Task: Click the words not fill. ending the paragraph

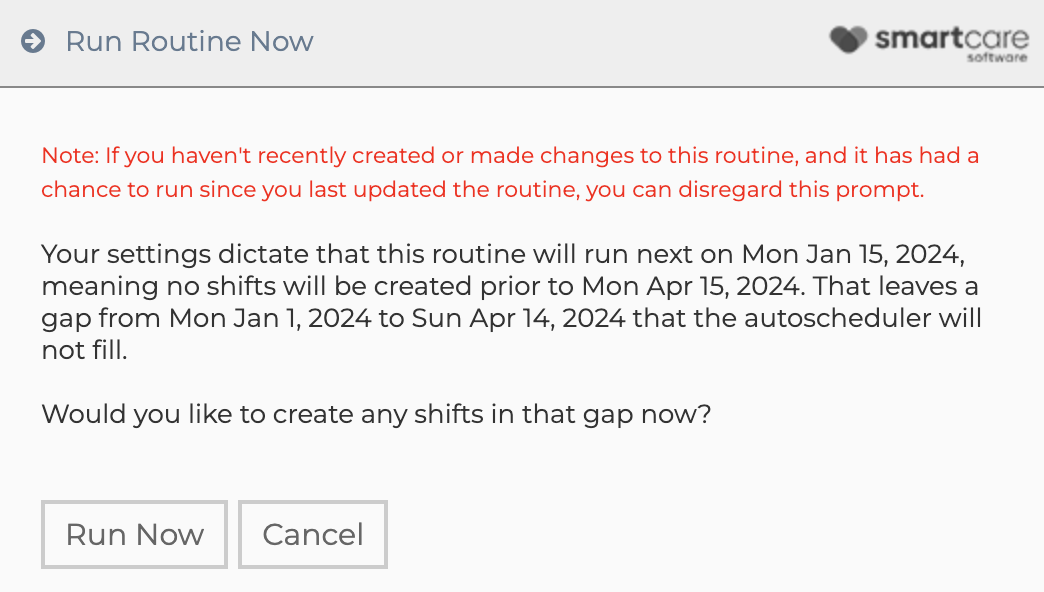Action: pyautogui.click(x=84, y=350)
